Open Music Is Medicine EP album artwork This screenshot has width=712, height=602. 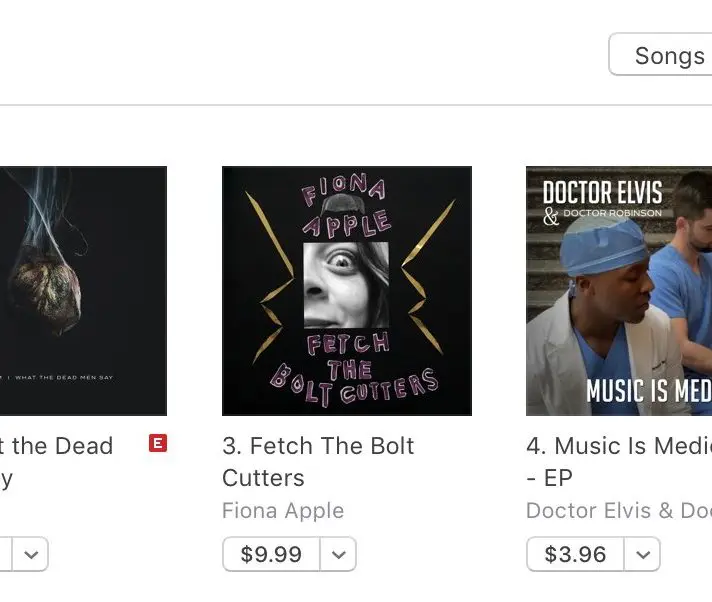pyautogui.click(x=619, y=290)
